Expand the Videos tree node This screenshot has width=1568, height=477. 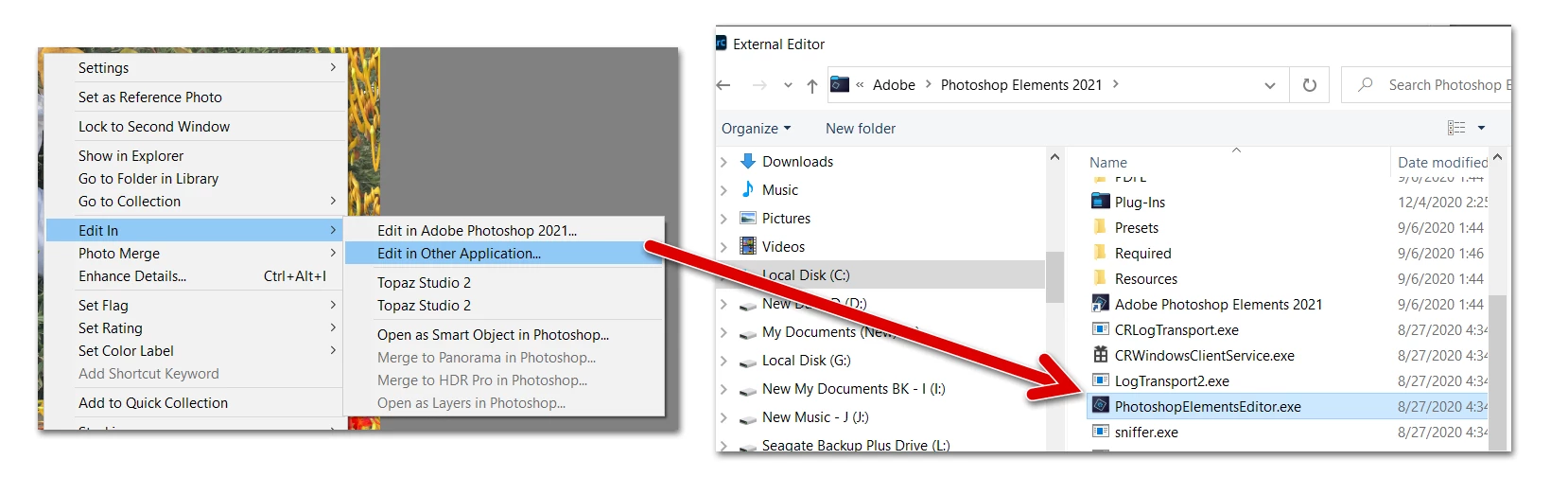pos(724,247)
